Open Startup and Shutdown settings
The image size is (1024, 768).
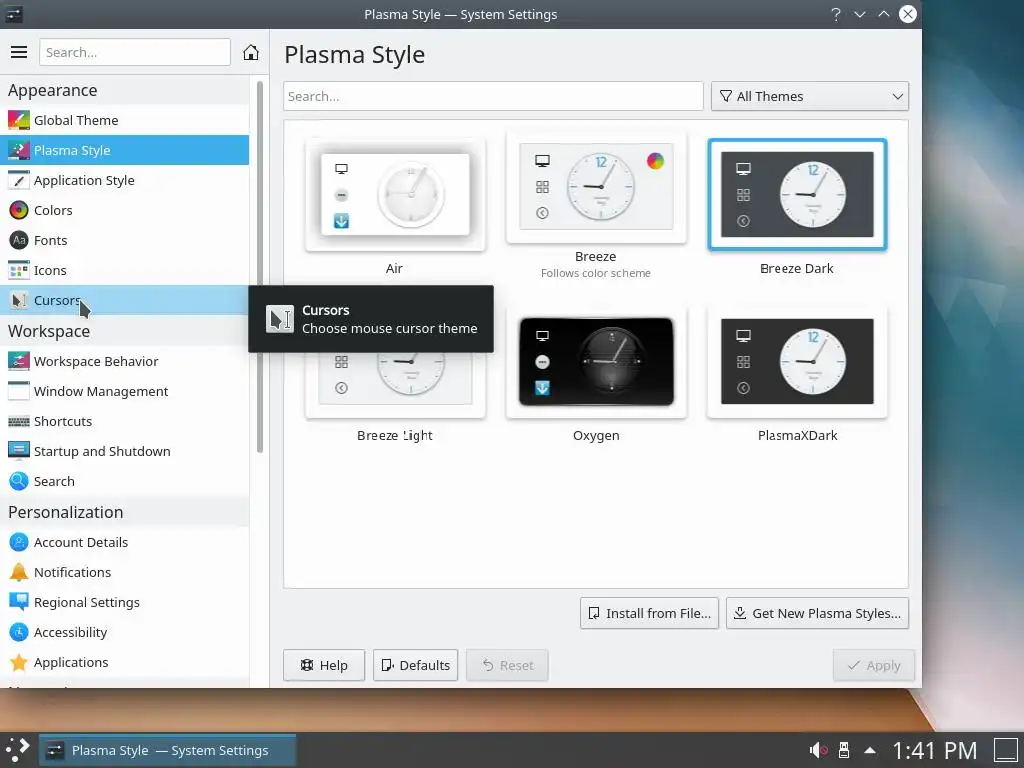[x=124, y=451]
